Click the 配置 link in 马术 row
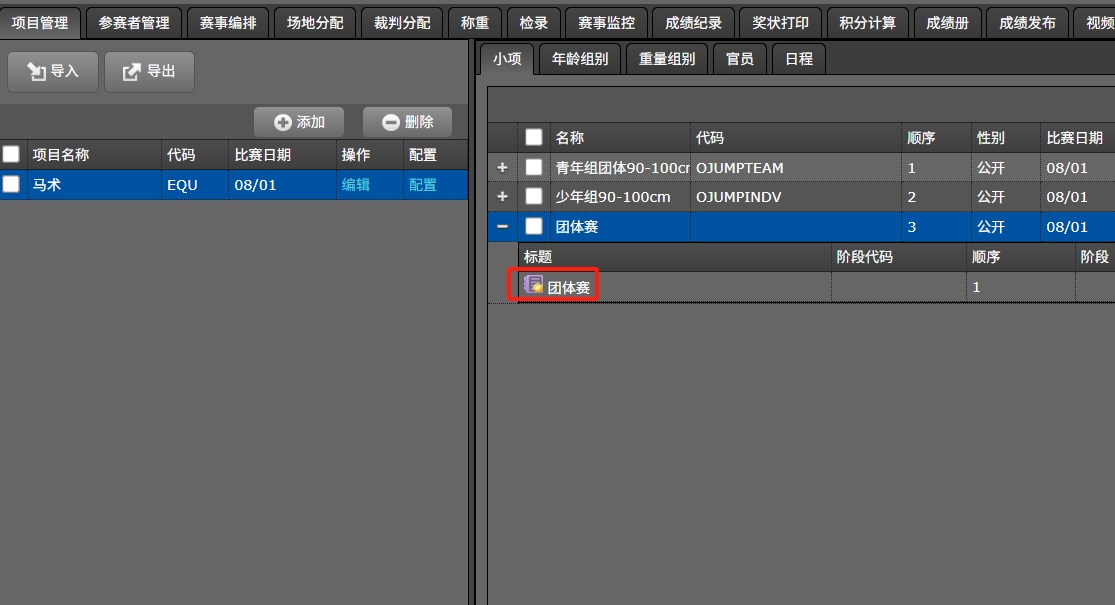 click(422, 185)
